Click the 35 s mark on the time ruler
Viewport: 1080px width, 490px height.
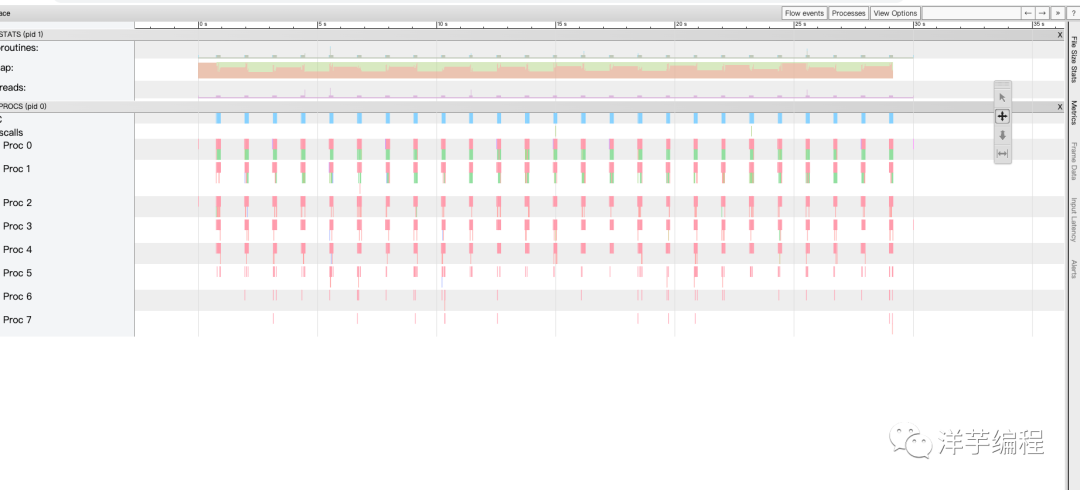click(x=1037, y=24)
